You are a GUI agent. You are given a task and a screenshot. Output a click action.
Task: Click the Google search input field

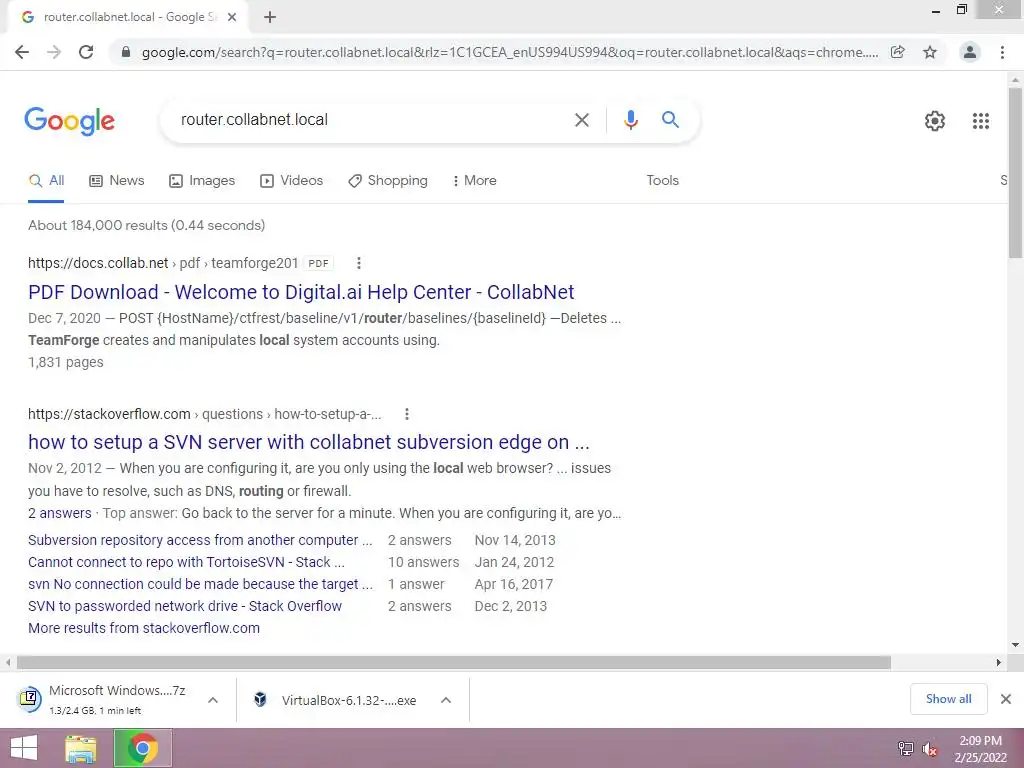point(372,120)
